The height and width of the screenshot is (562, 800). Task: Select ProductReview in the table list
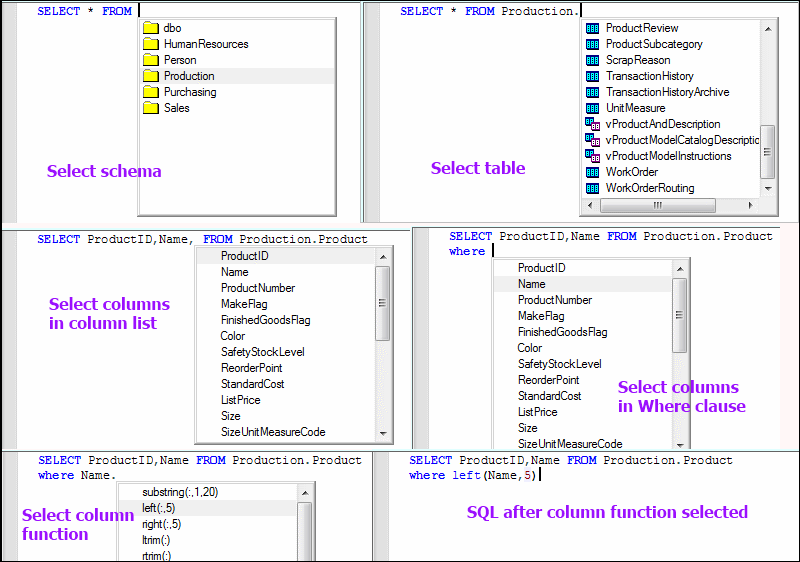pos(642,28)
